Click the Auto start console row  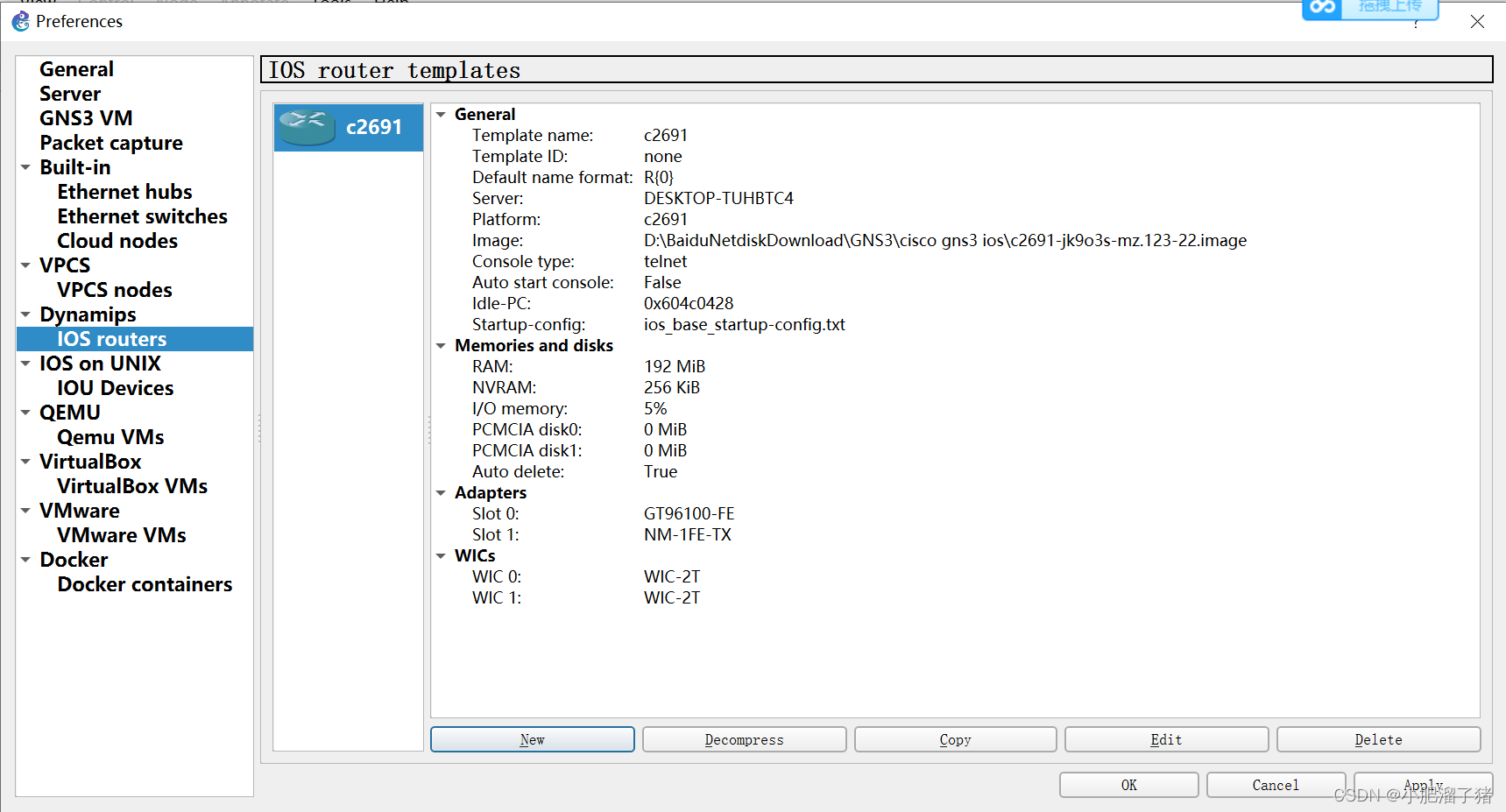point(955,283)
